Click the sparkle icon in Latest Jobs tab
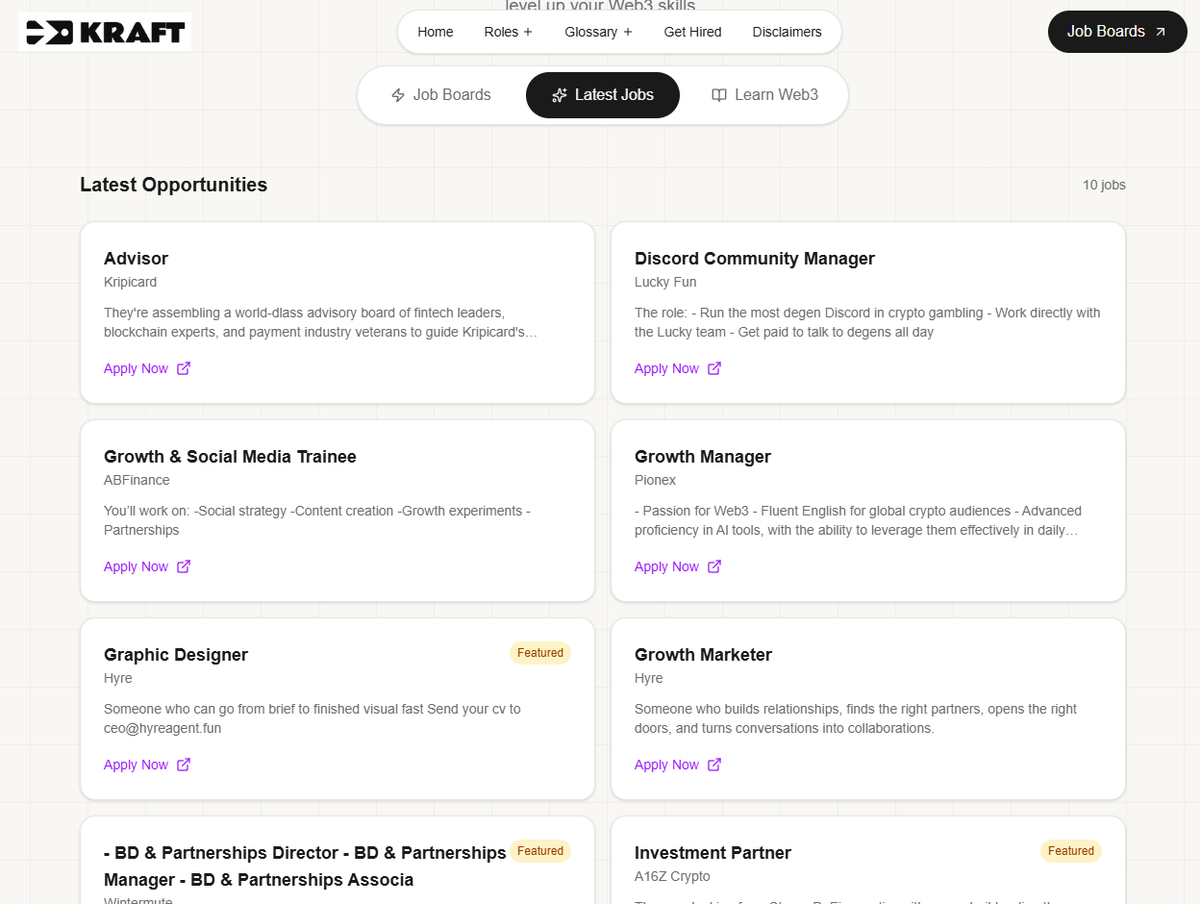This screenshot has height=904, width=1200. click(560, 95)
